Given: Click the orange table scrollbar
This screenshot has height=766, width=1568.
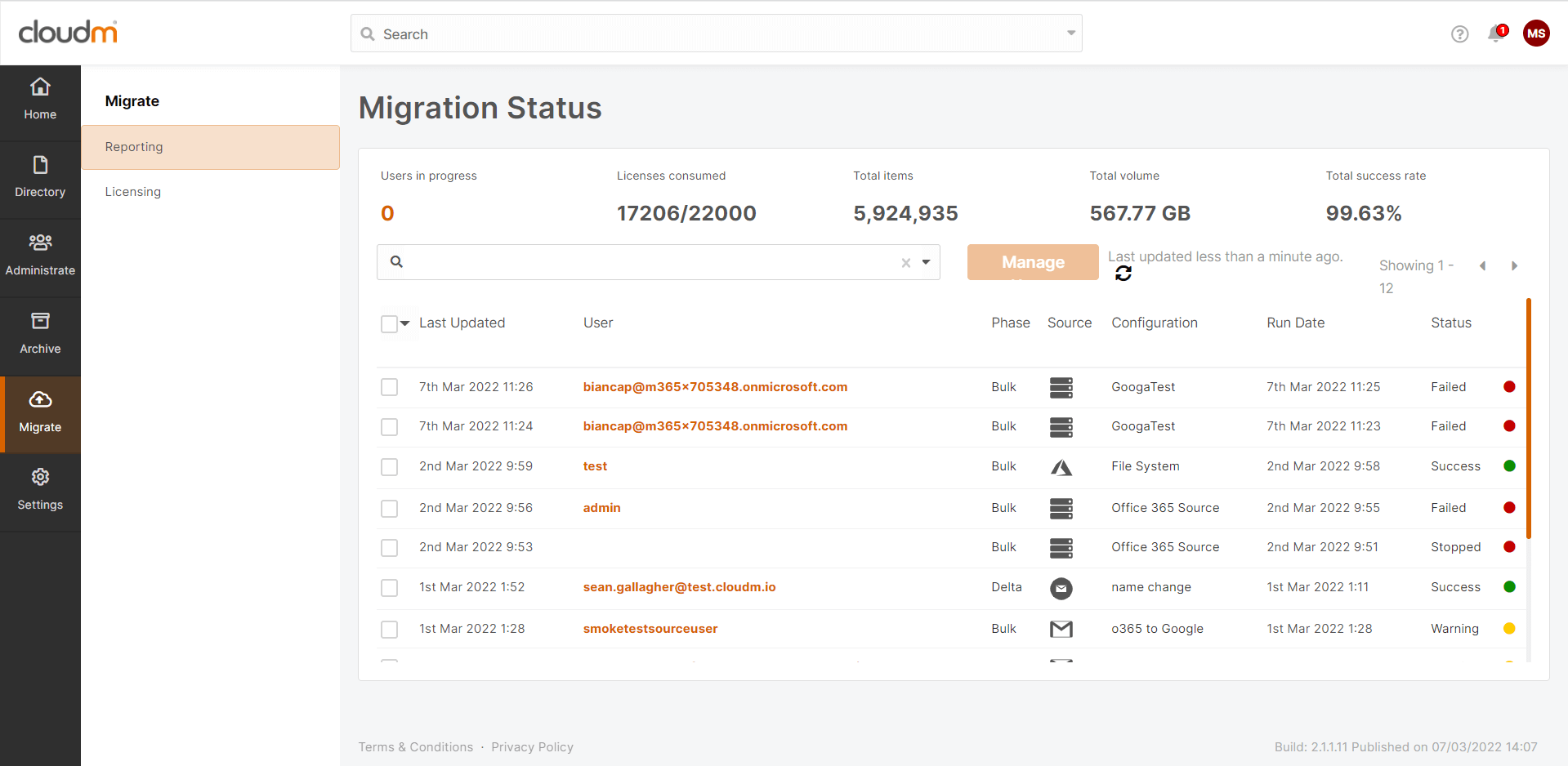Looking at the screenshot, I should tap(1528, 418).
